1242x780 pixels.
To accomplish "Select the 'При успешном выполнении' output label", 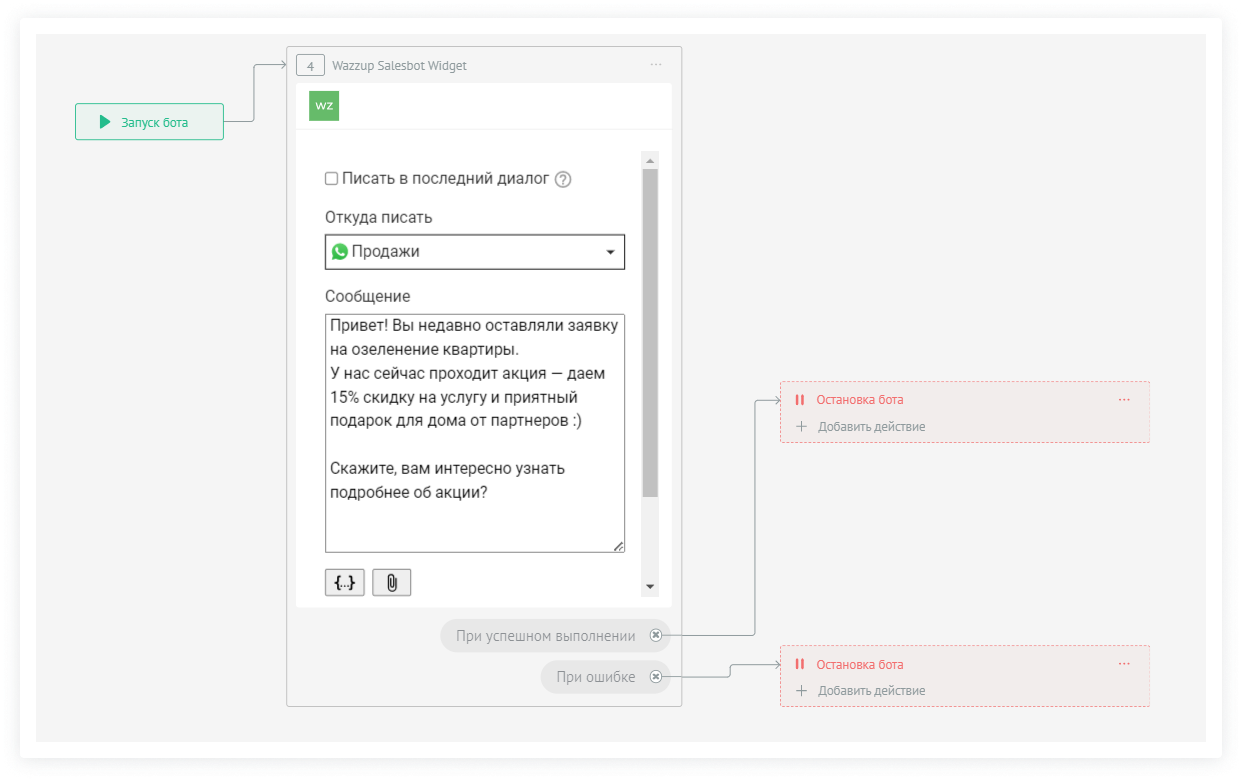I will pyautogui.click(x=544, y=636).
